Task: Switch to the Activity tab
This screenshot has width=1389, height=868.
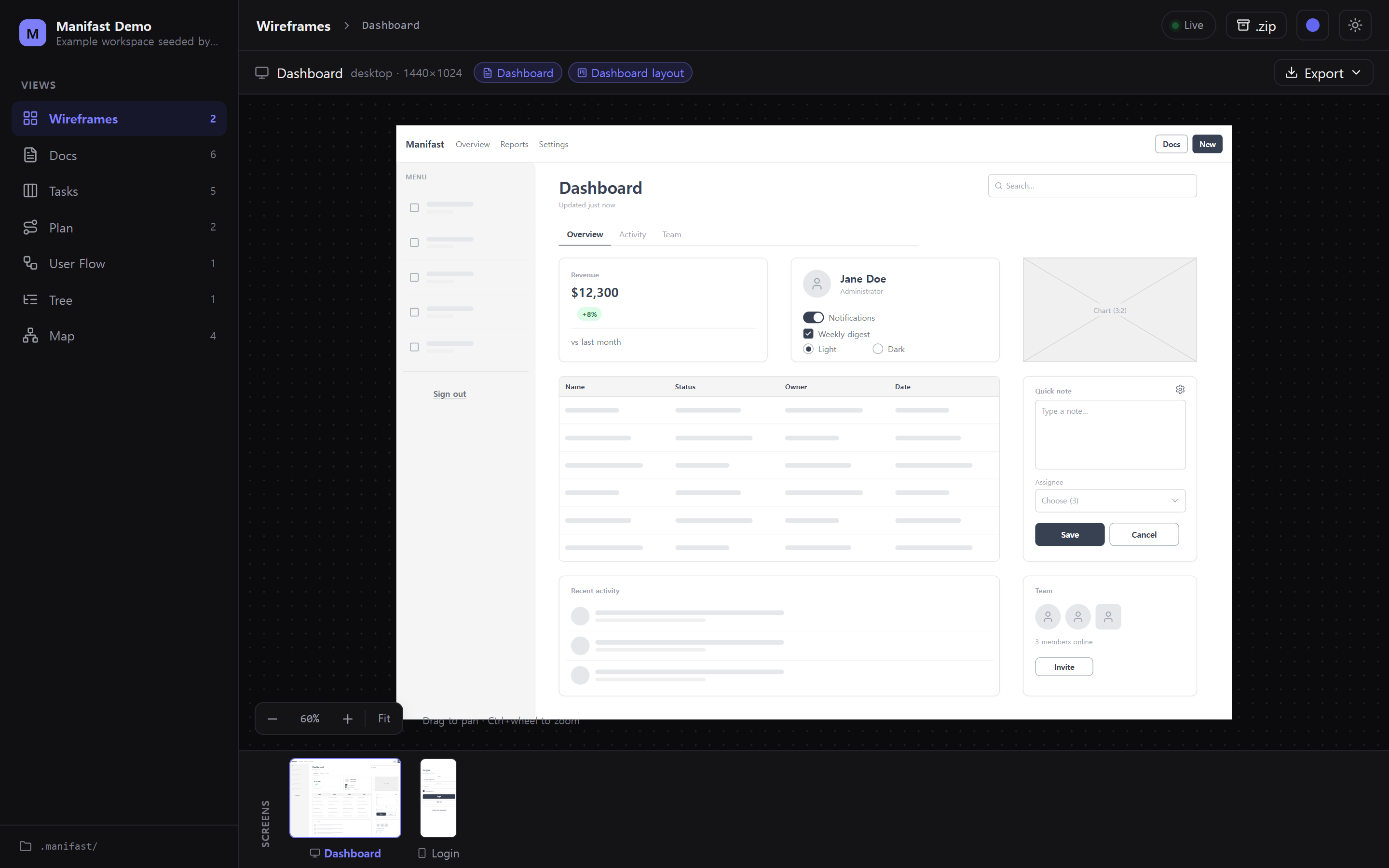Action: (632, 234)
